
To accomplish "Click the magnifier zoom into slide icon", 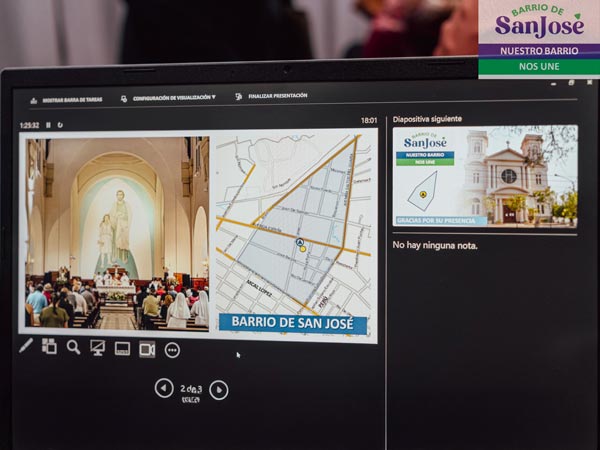I will coord(73,347).
